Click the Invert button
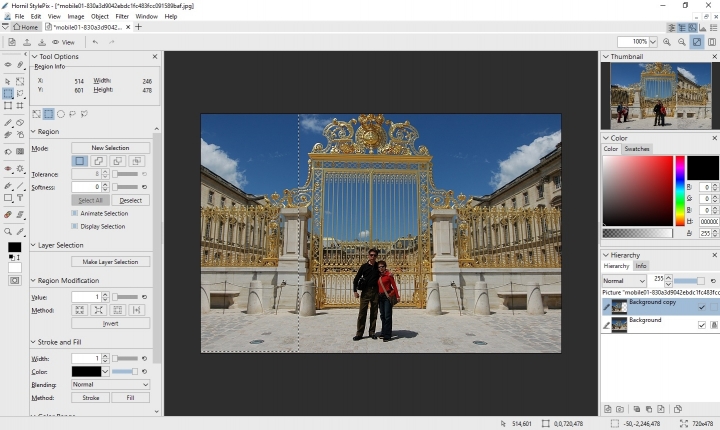 click(x=111, y=323)
